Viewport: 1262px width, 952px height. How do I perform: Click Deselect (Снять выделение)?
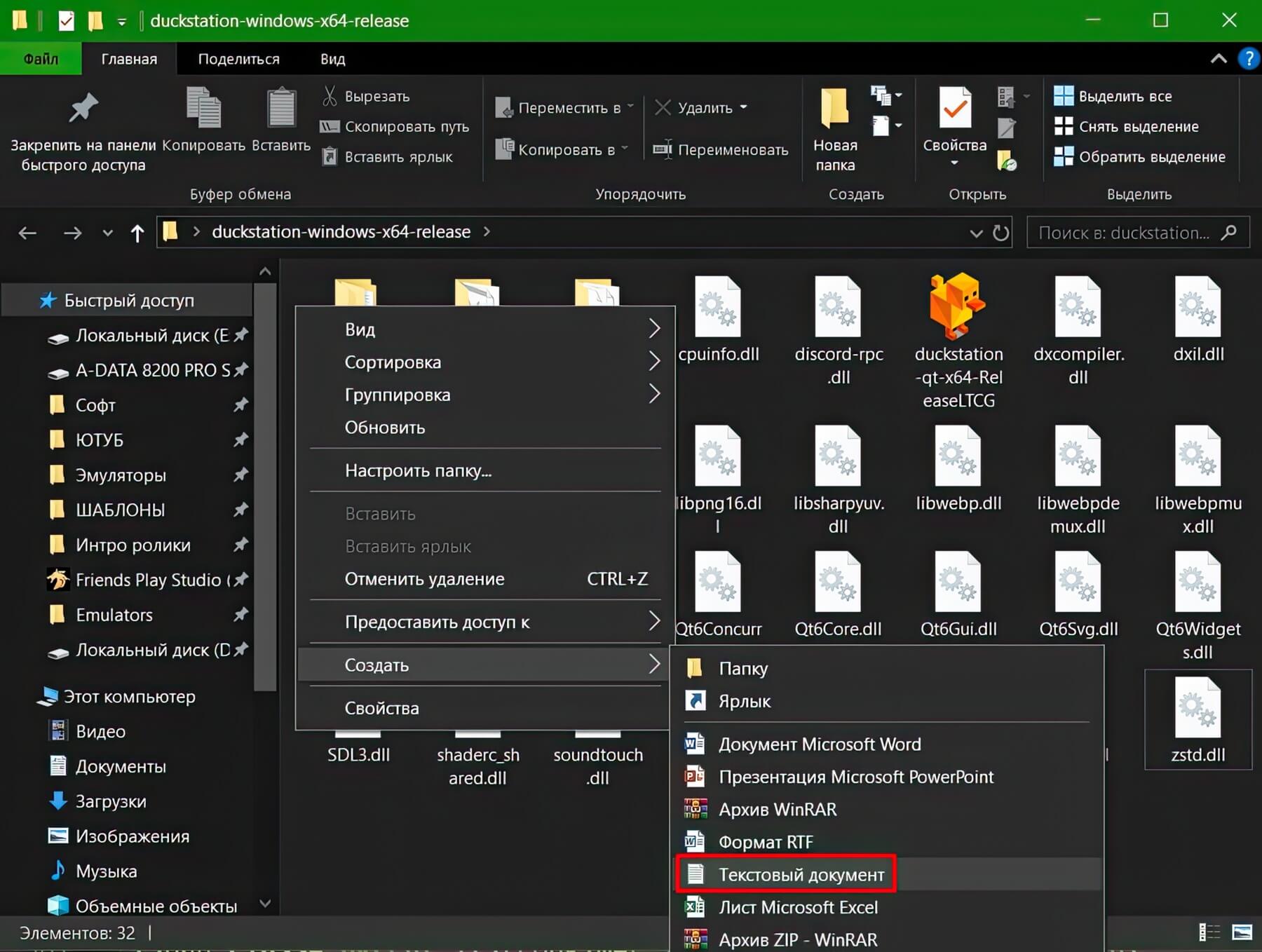(1126, 126)
